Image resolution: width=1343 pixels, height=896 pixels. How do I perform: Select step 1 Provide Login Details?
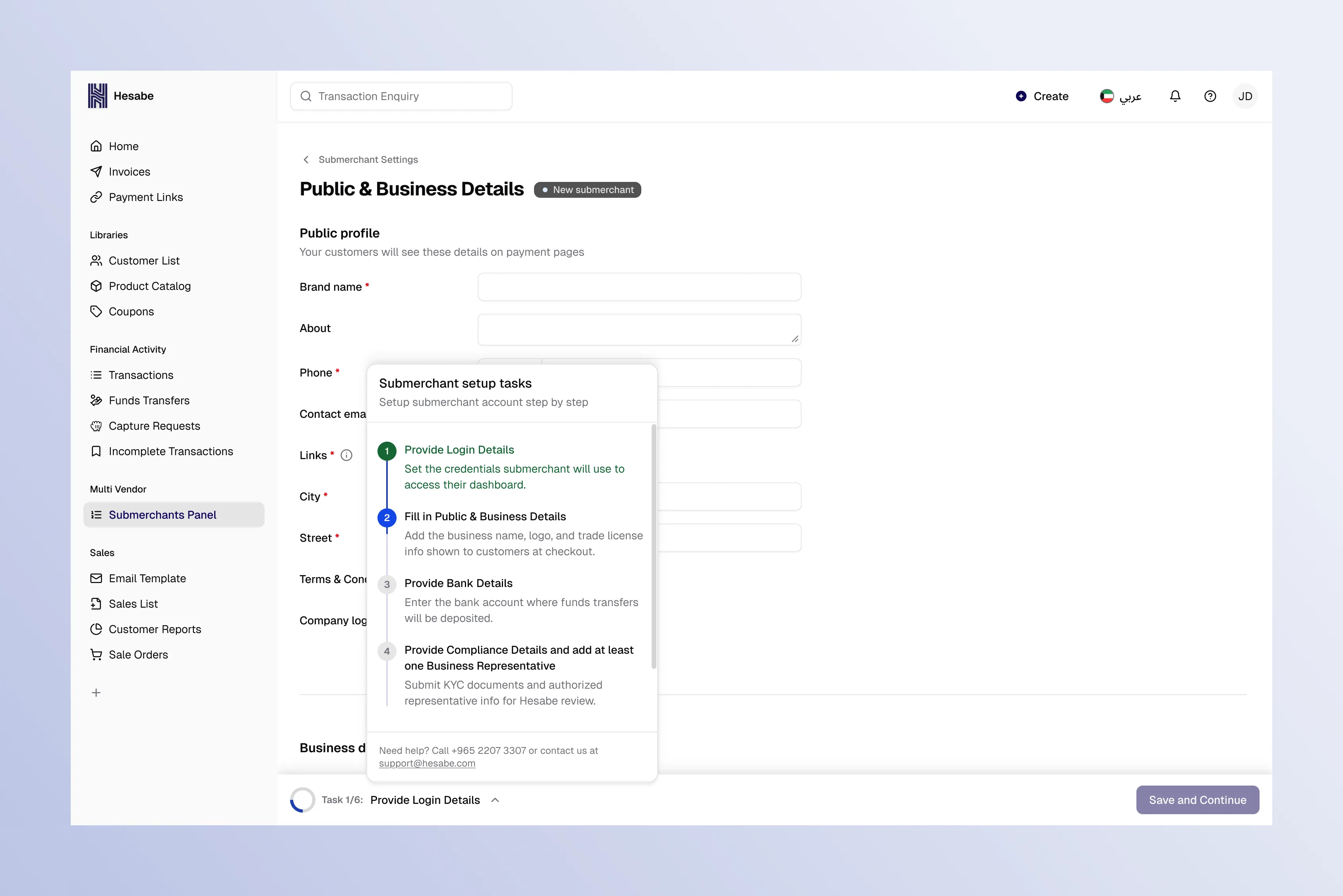click(x=512, y=467)
